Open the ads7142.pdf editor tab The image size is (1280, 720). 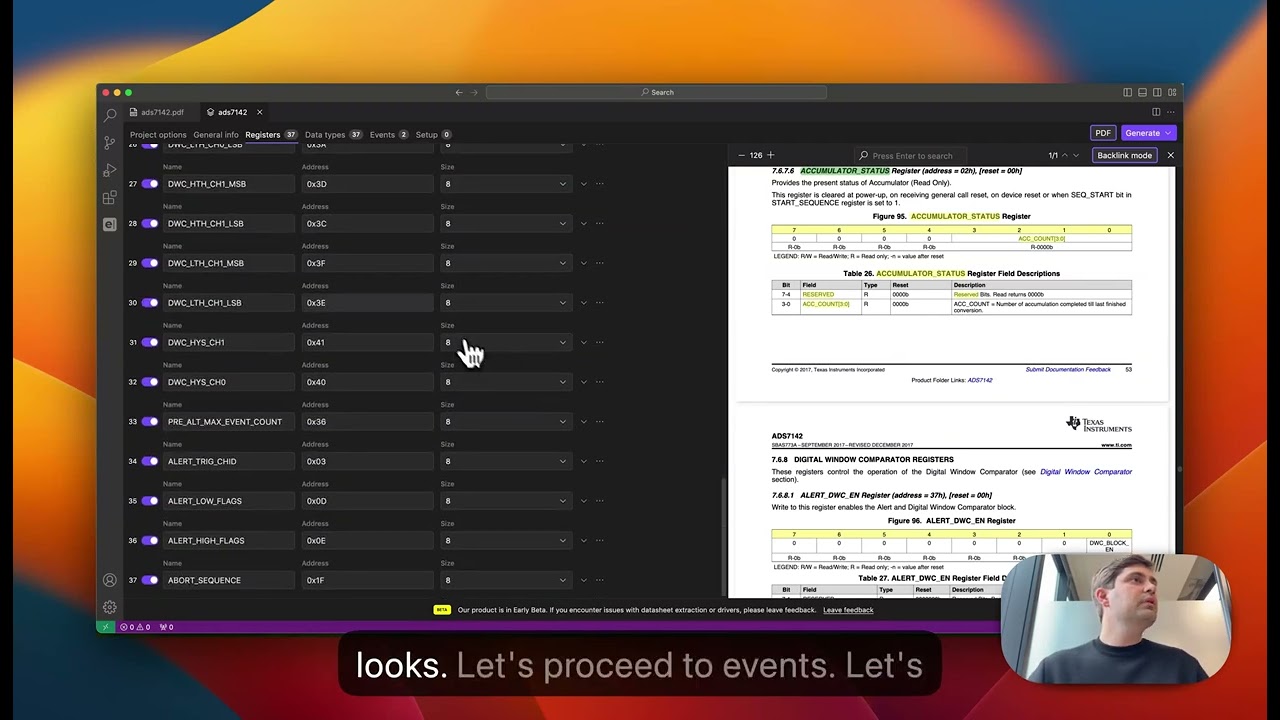pyautogui.click(x=156, y=112)
